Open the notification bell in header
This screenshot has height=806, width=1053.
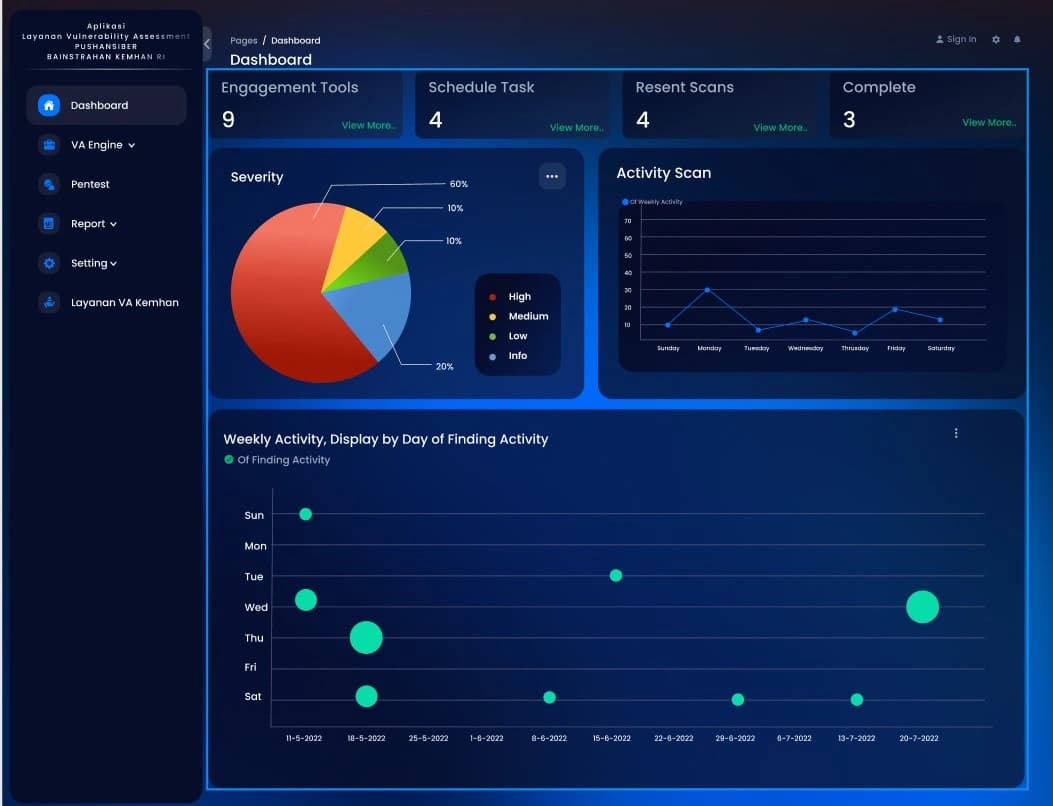point(1017,40)
